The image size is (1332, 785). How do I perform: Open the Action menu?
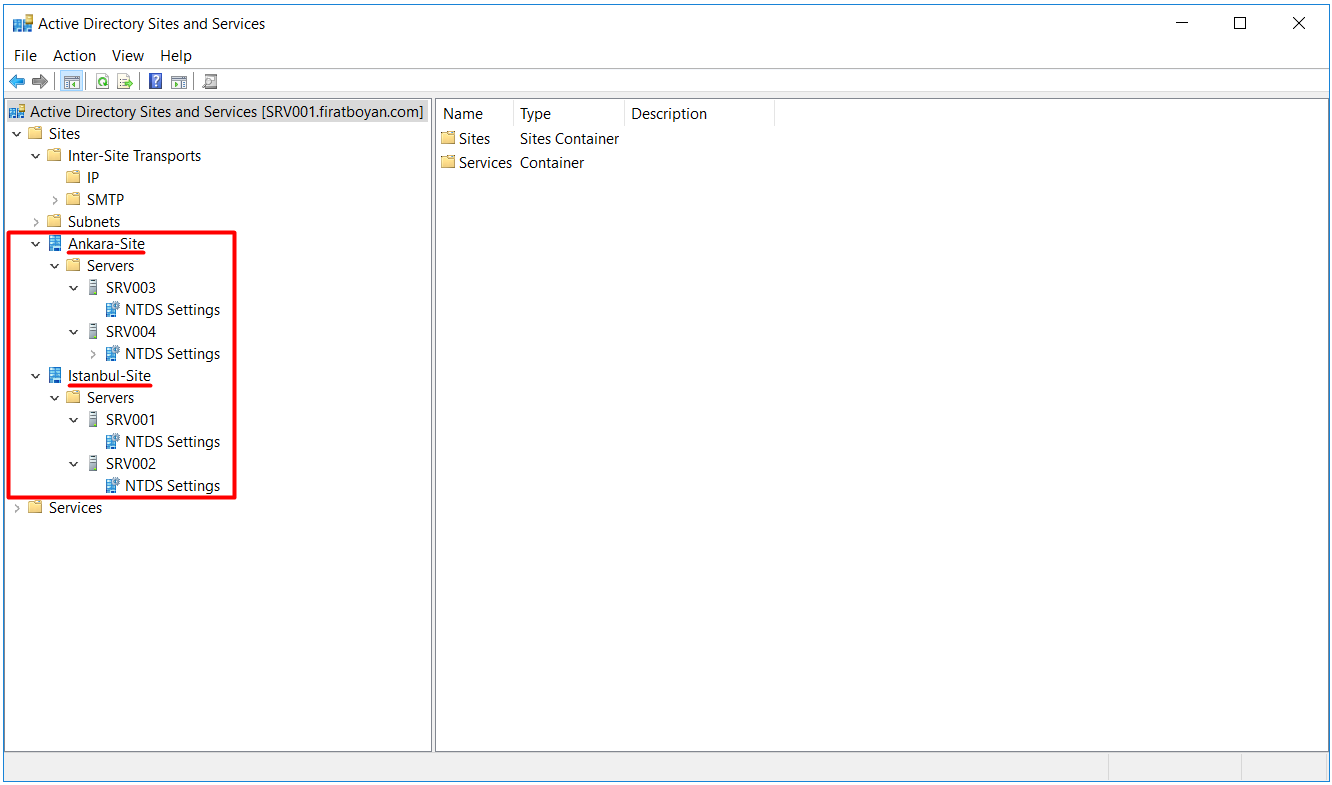pyautogui.click(x=75, y=56)
